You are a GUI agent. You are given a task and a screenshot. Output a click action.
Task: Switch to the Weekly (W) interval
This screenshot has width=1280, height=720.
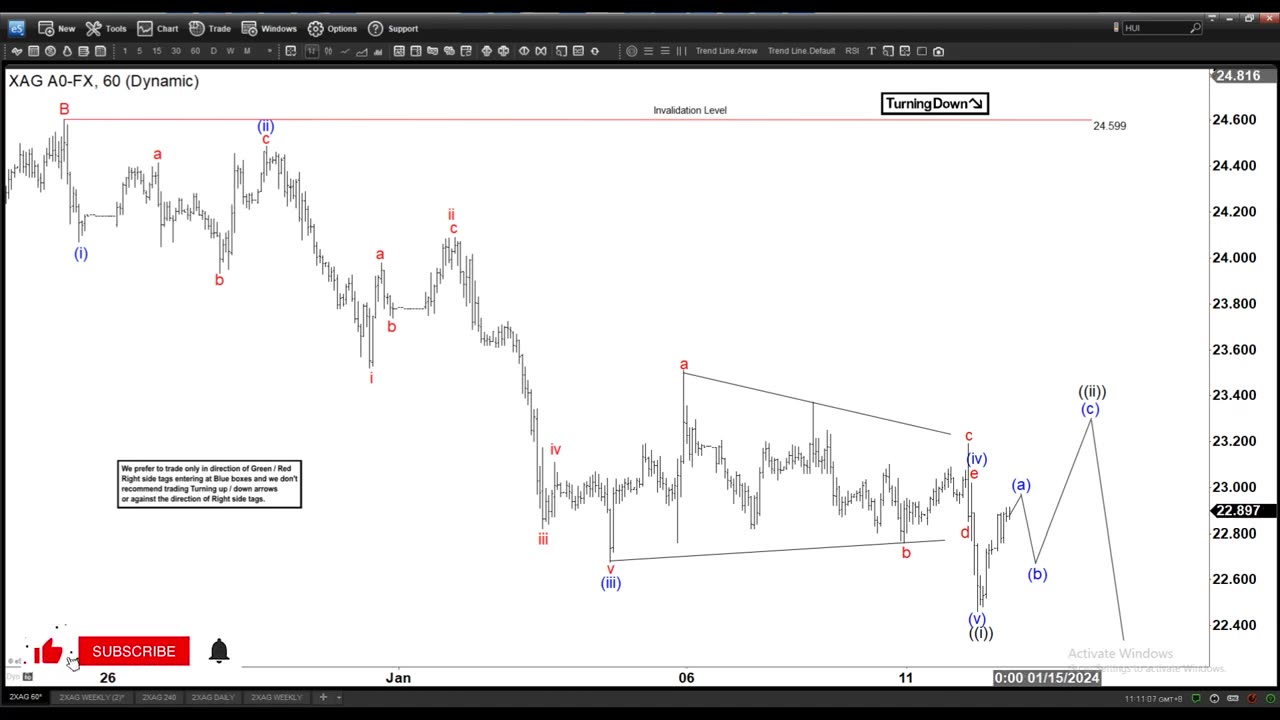point(230,51)
